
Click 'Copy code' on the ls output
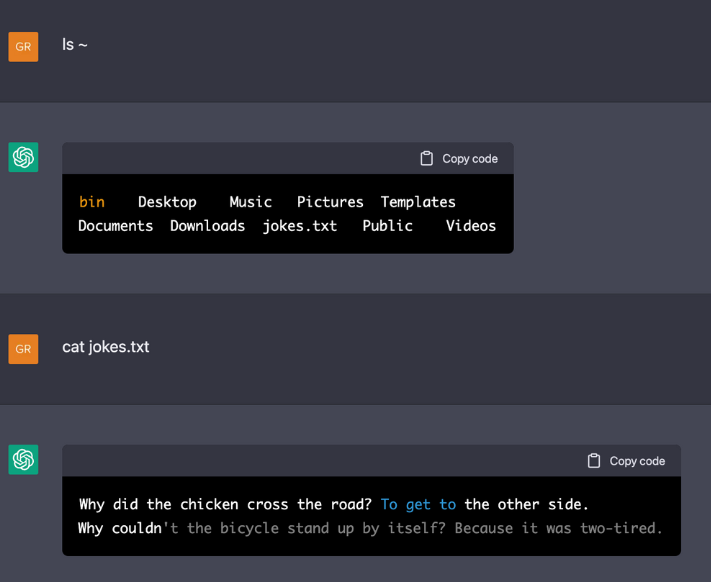(x=459, y=159)
